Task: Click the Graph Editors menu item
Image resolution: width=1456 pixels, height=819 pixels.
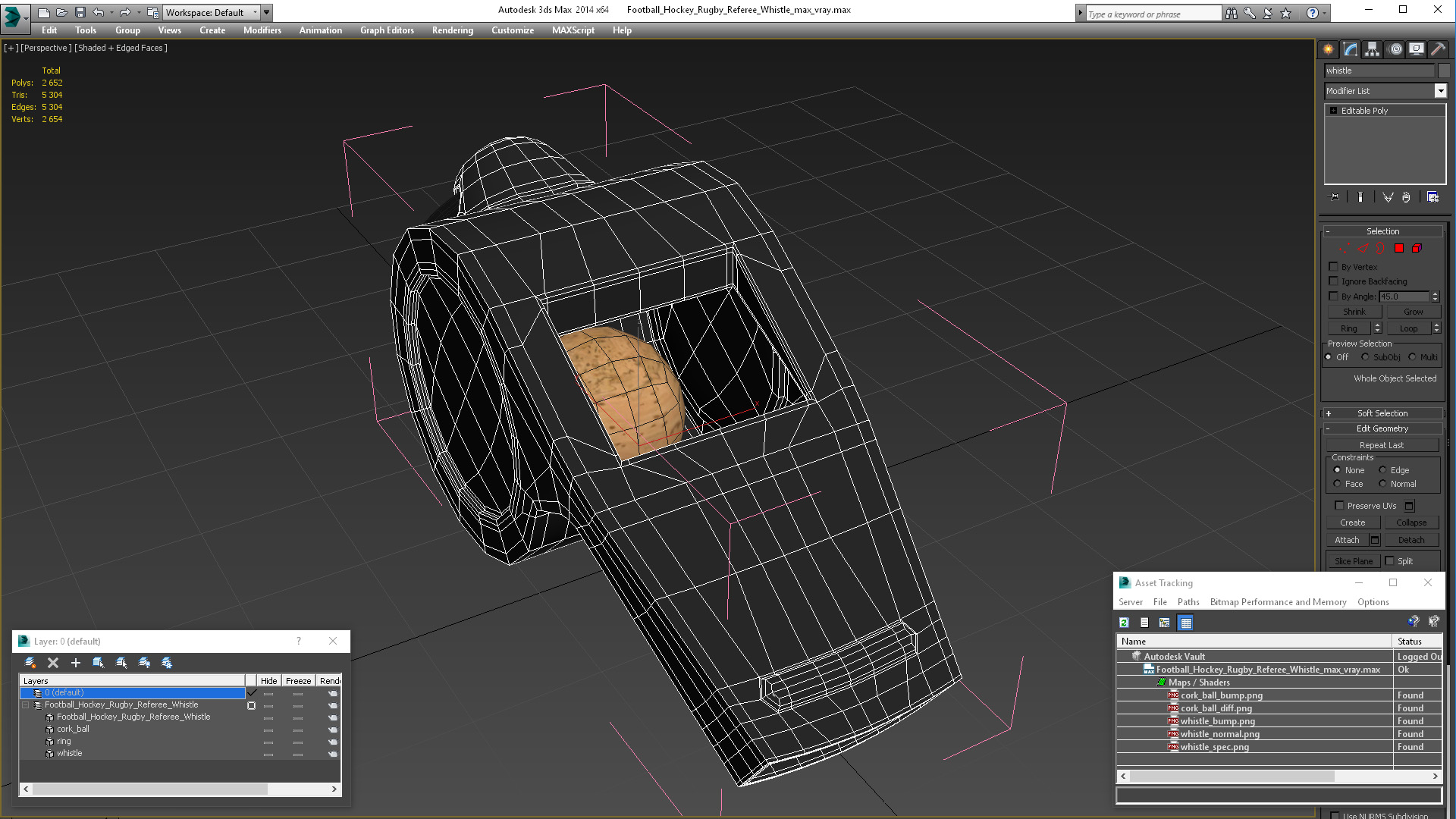Action: (387, 30)
